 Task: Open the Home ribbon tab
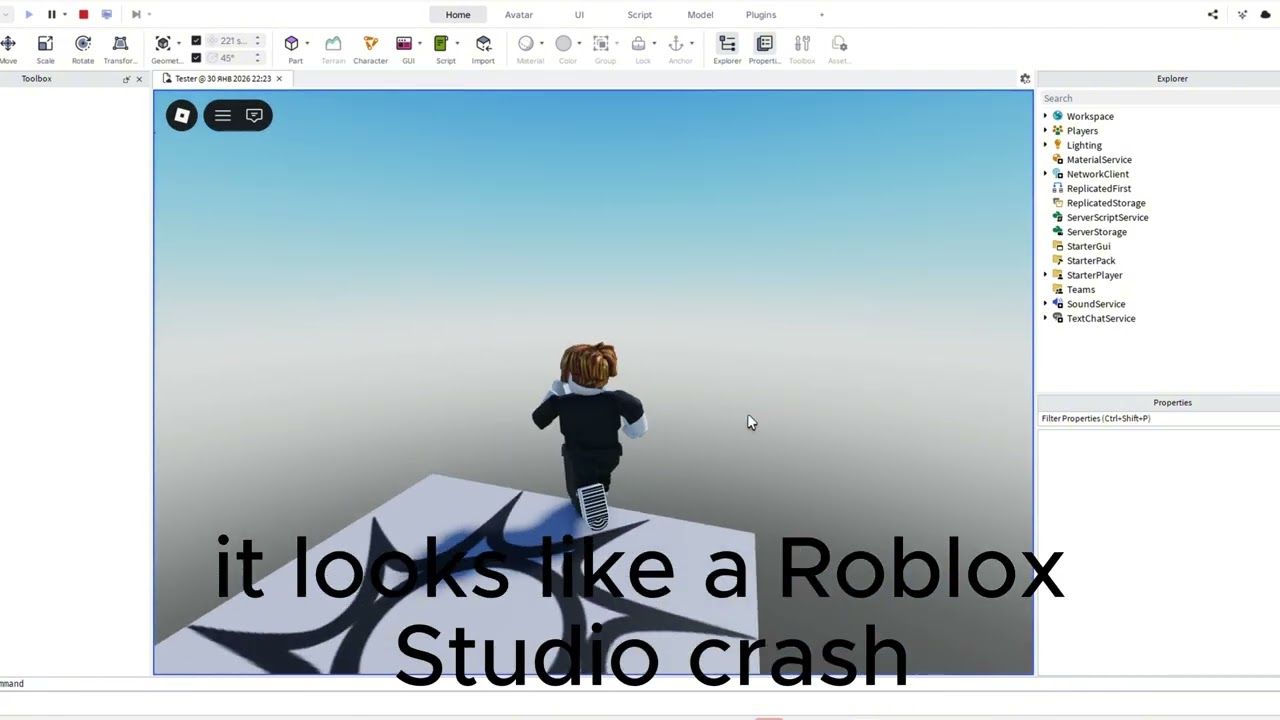coord(458,15)
